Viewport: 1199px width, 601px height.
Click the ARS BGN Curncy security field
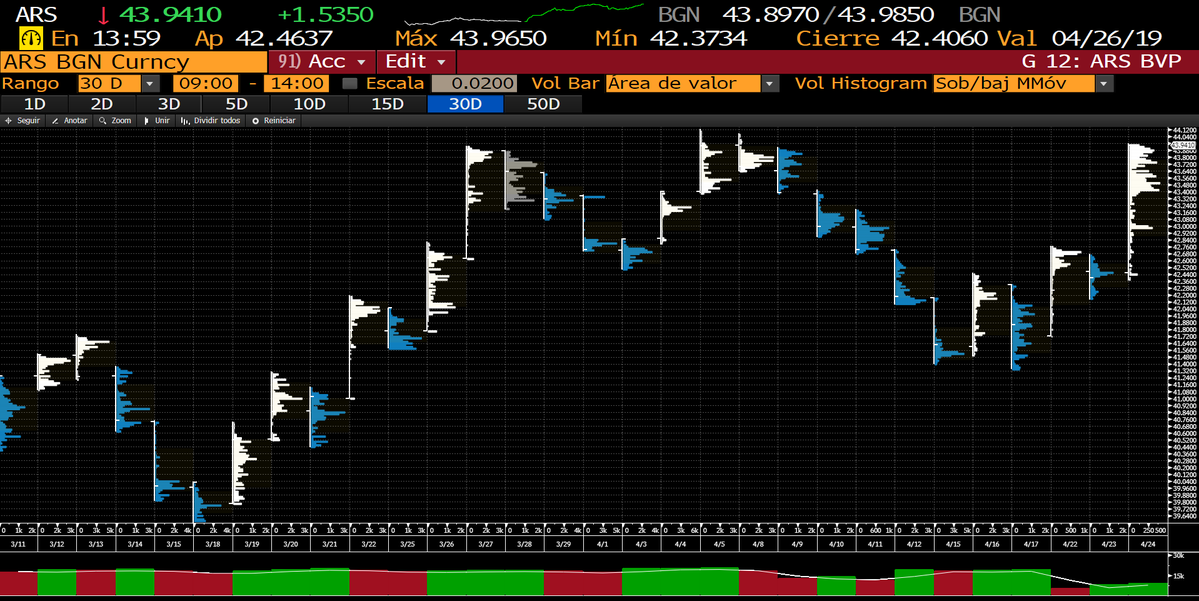point(134,61)
